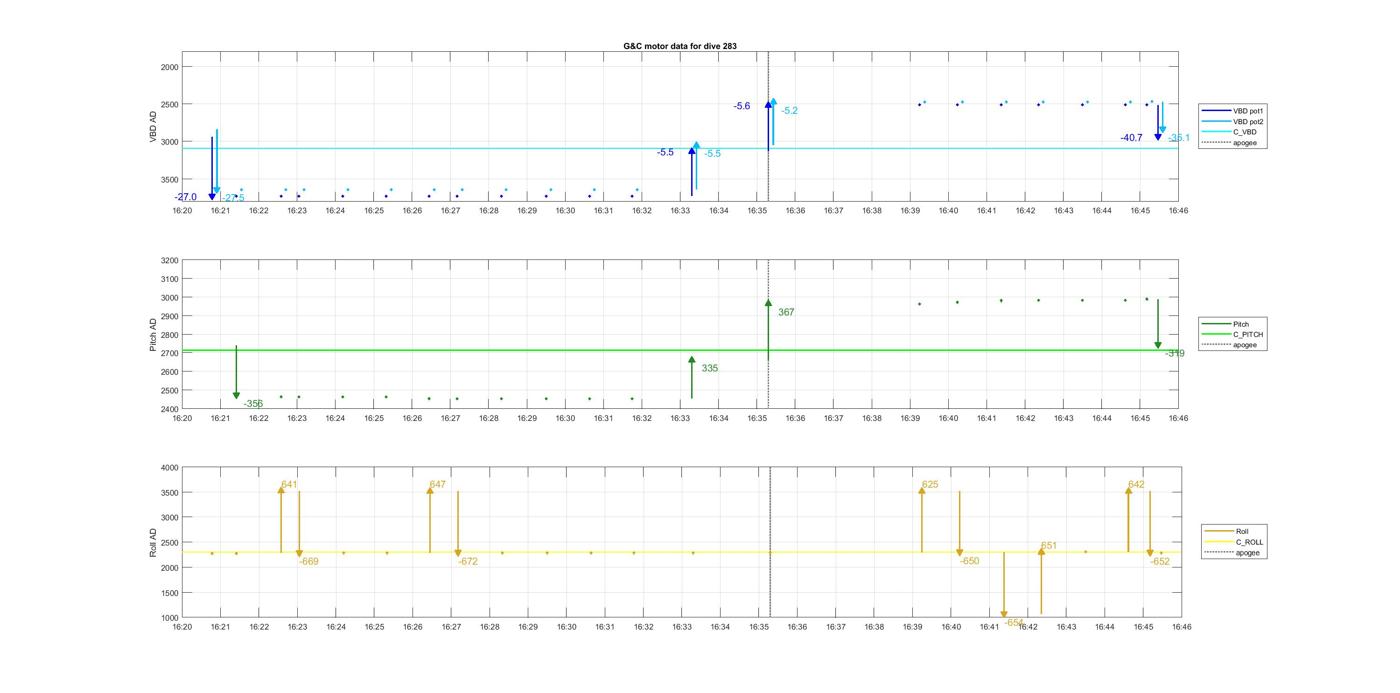Viewport: 1400px width, 693px height.
Task: Click the '16:20' tick under the VBD plot
Action: pyautogui.click(x=182, y=211)
